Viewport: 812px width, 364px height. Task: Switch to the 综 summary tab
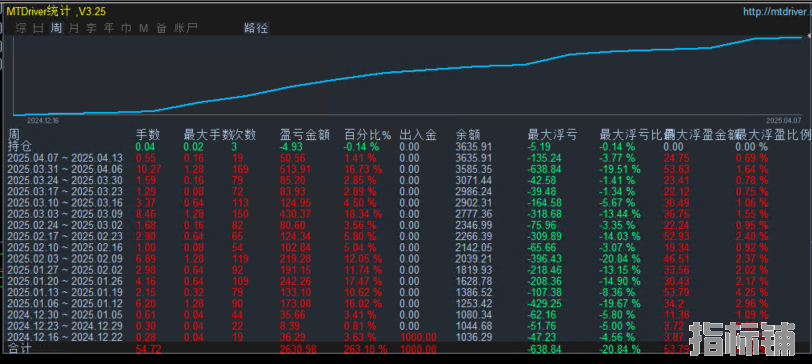click(21, 28)
